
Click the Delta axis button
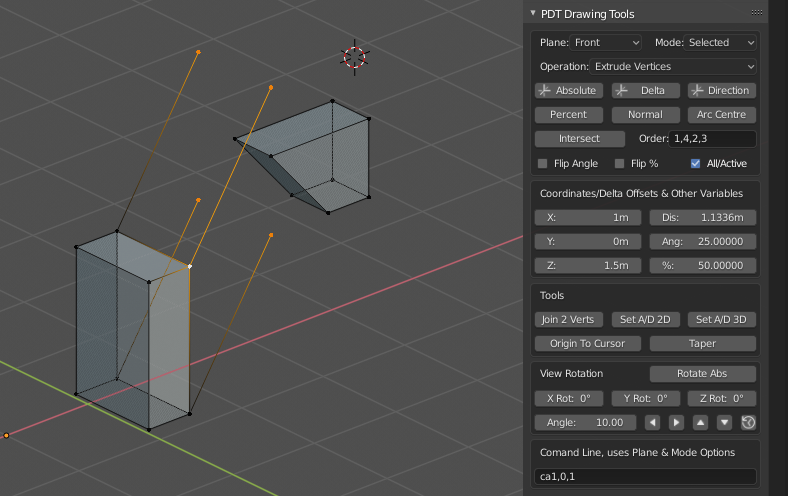(645, 91)
